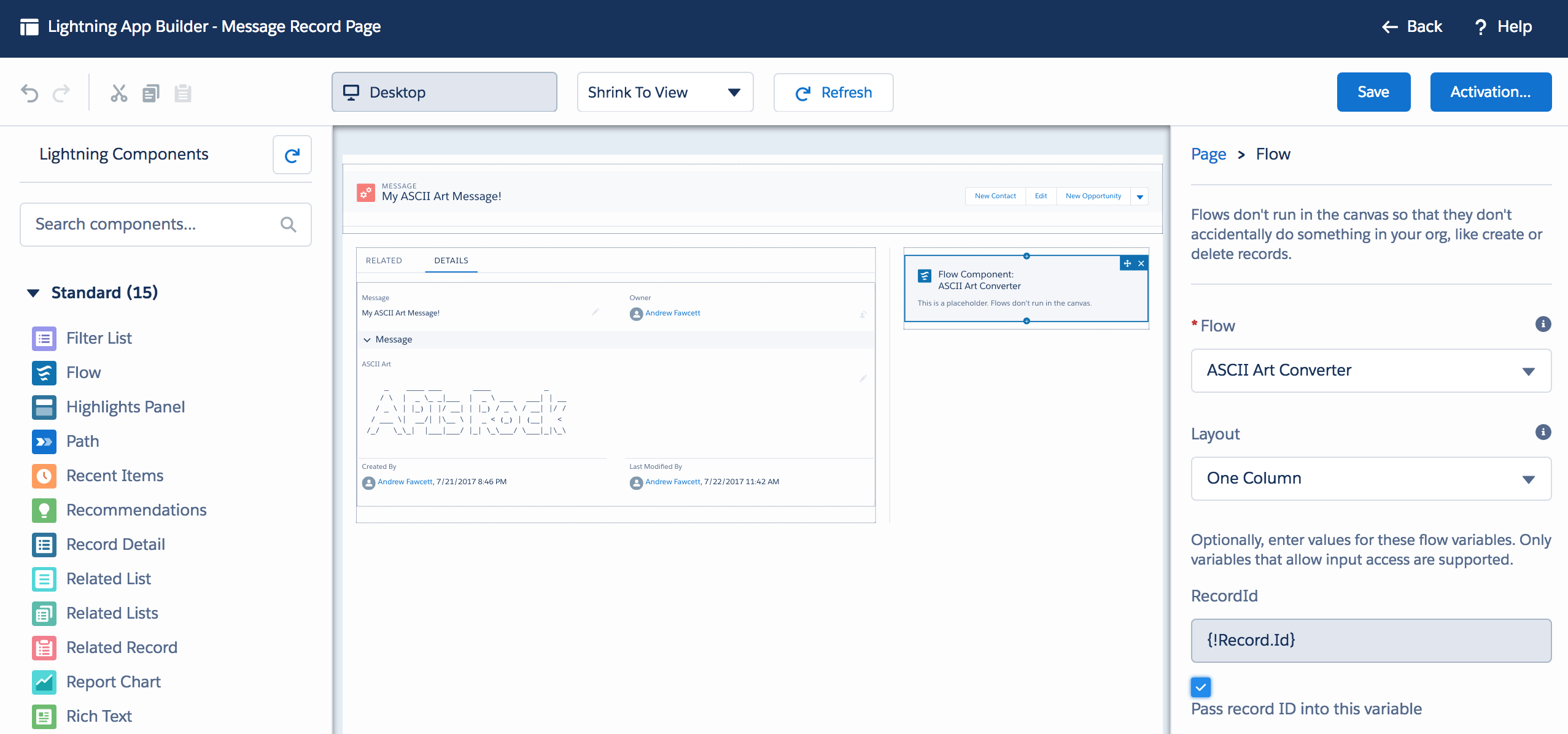Collapse the Standard components section
This screenshot has width=1568, height=734.
(x=34, y=293)
